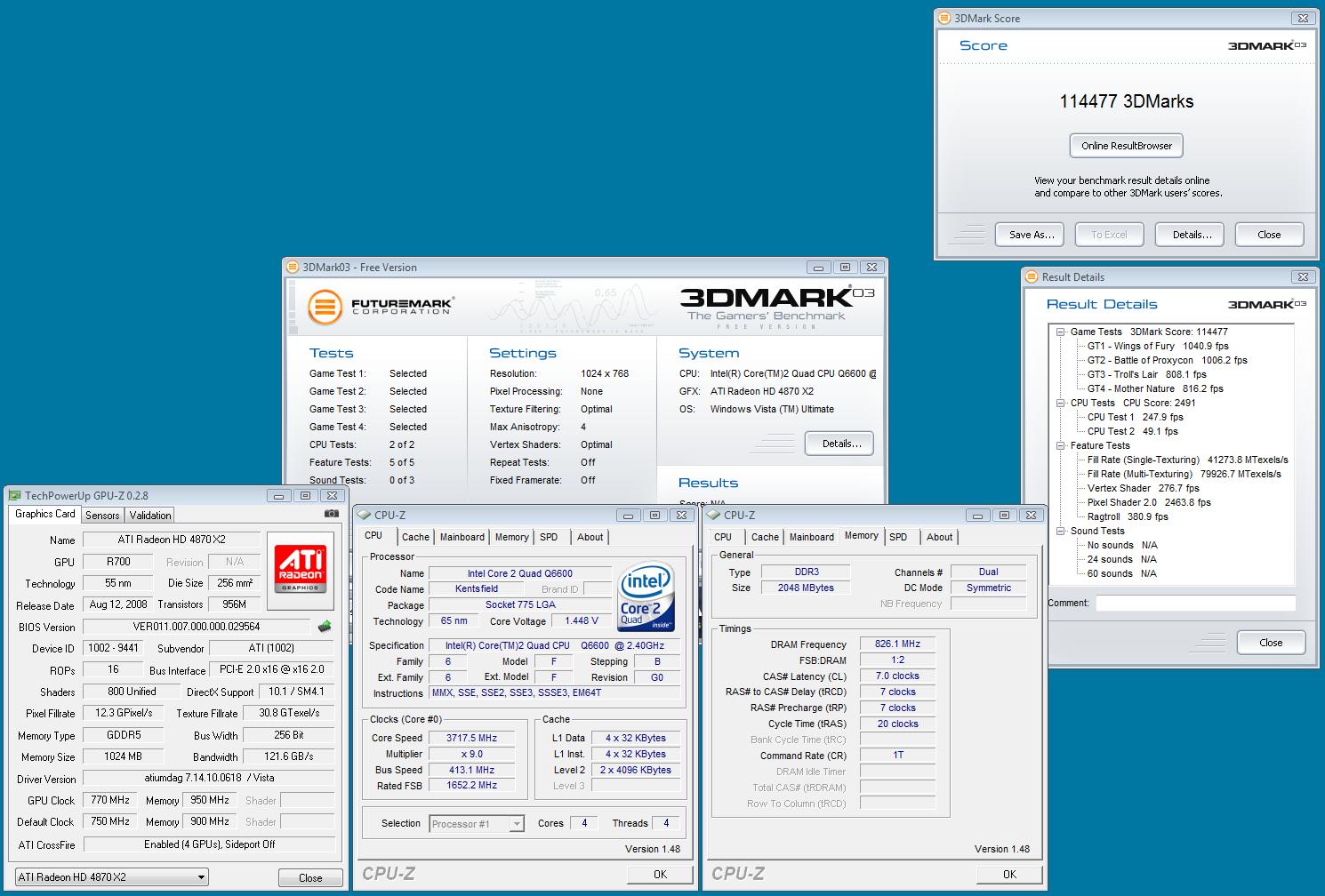1325x896 pixels.
Task: Click the Comment input field in Result Details
Action: click(1195, 604)
